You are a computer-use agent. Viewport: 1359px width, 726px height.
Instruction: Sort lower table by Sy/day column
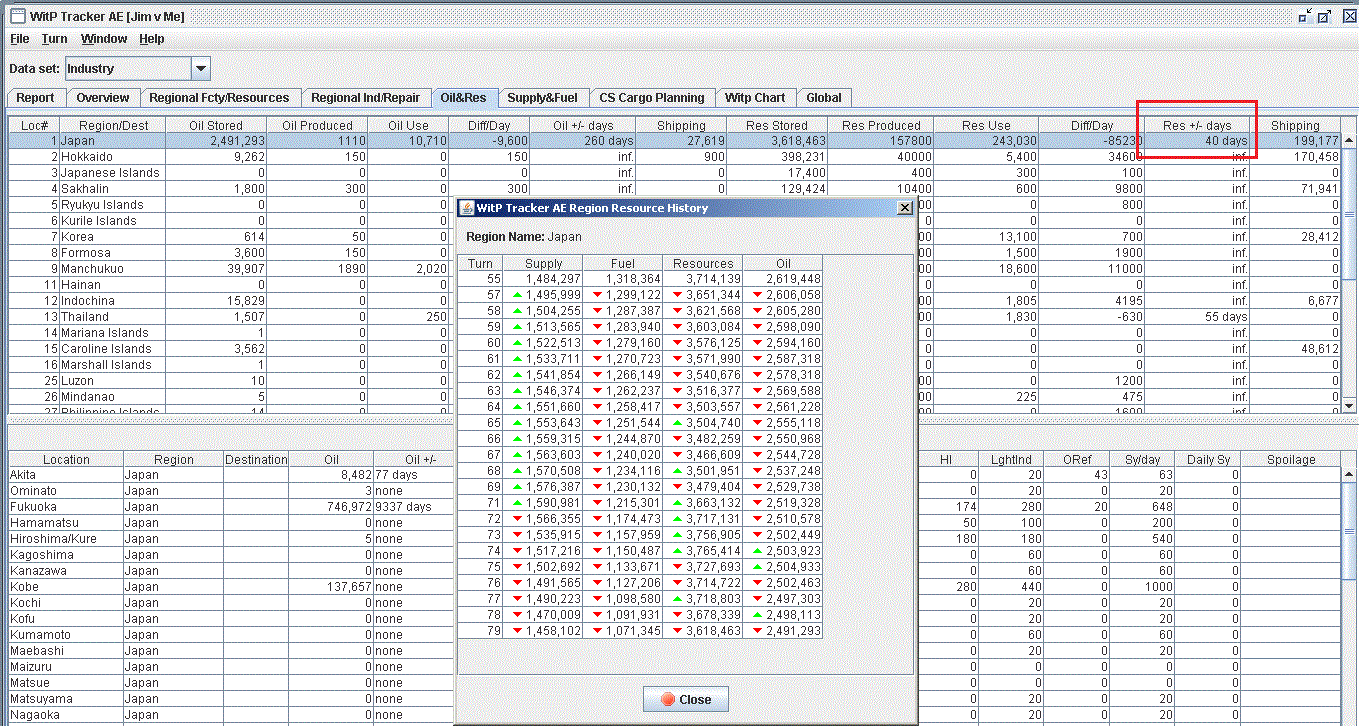click(1142, 459)
